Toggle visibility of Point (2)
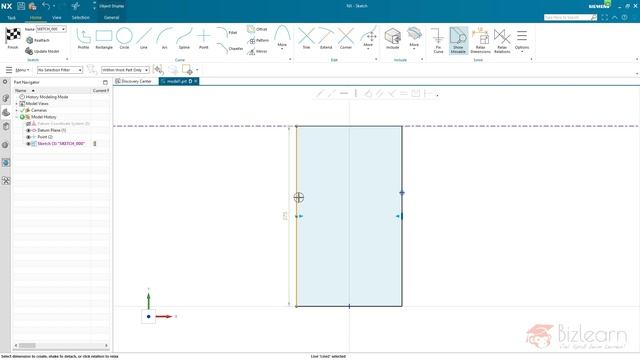The height and width of the screenshot is (360, 640). click(28, 137)
